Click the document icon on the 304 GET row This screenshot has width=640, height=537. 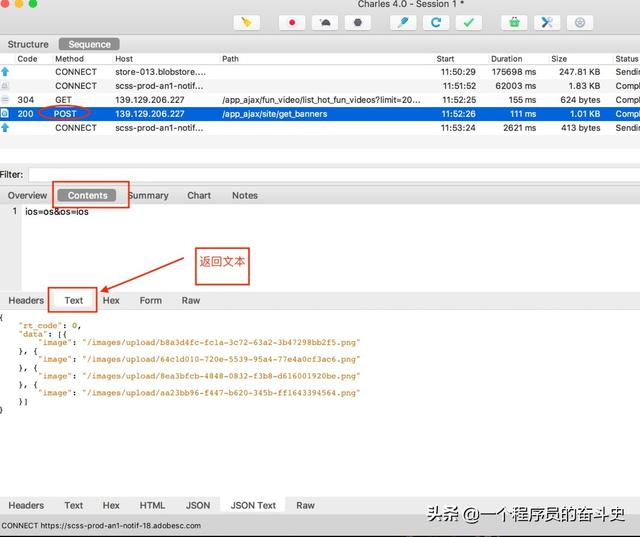[5, 100]
